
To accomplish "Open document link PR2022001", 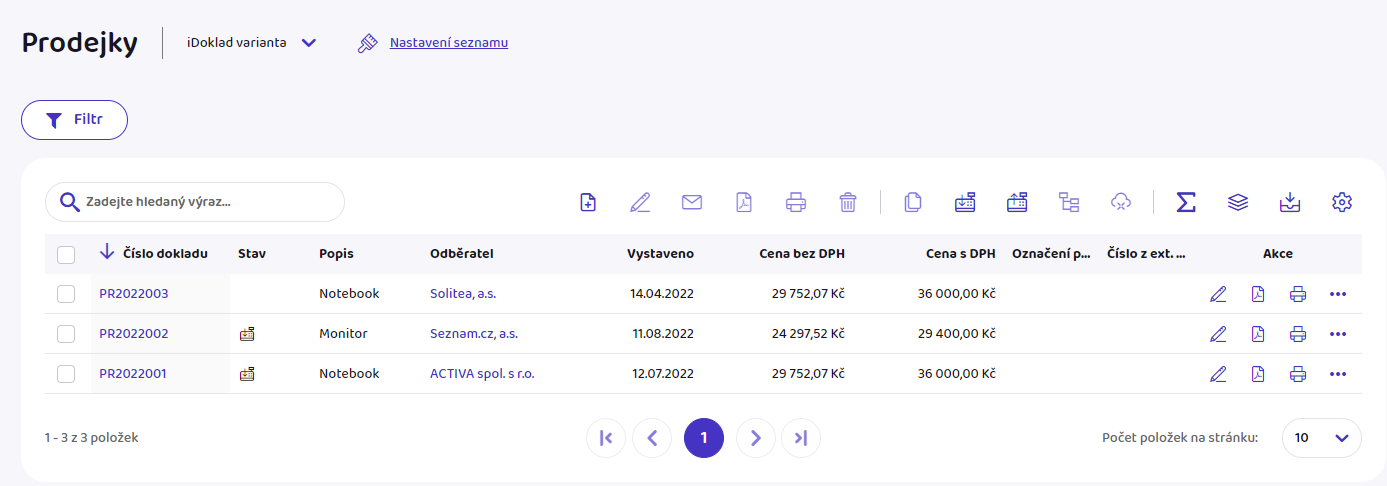I will coord(133,374).
